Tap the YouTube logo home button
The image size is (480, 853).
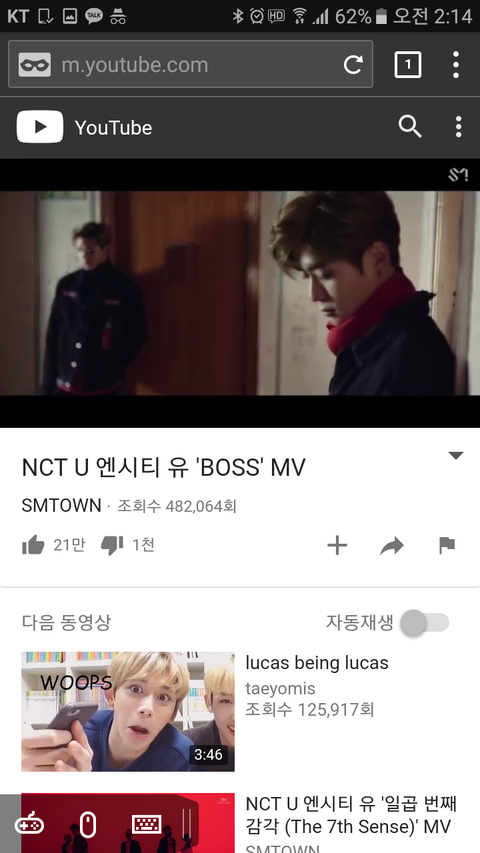pyautogui.click(x=84, y=127)
